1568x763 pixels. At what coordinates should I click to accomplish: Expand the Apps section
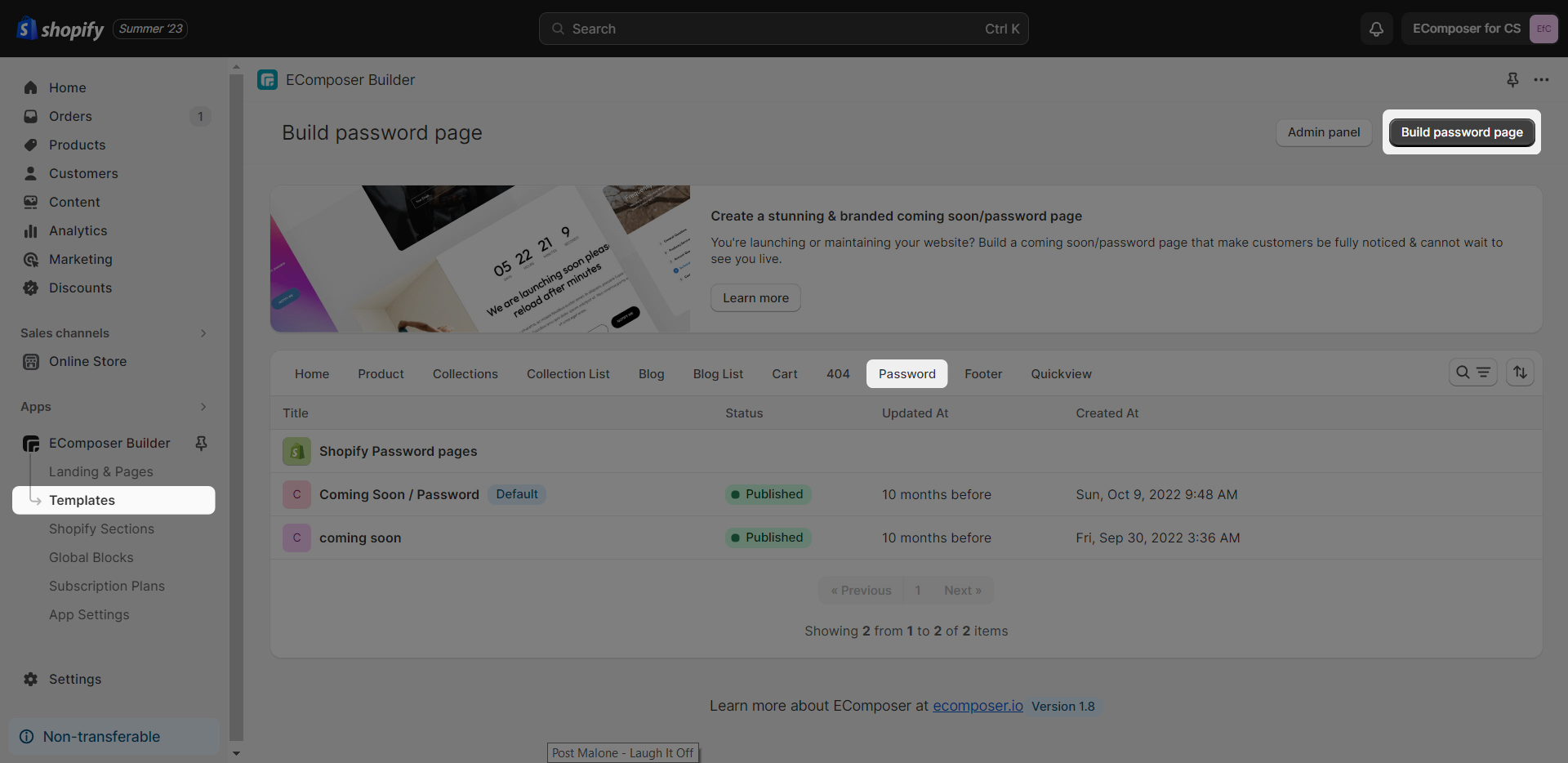coord(203,407)
